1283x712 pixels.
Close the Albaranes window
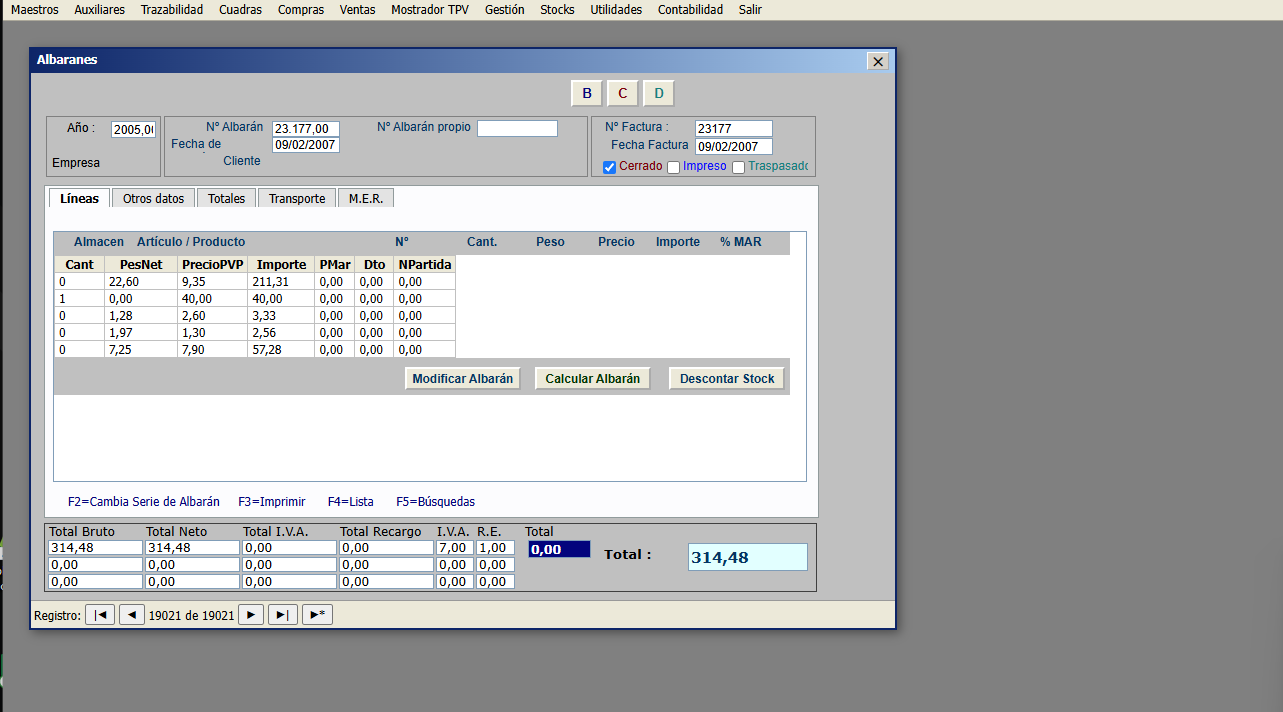tap(878, 61)
